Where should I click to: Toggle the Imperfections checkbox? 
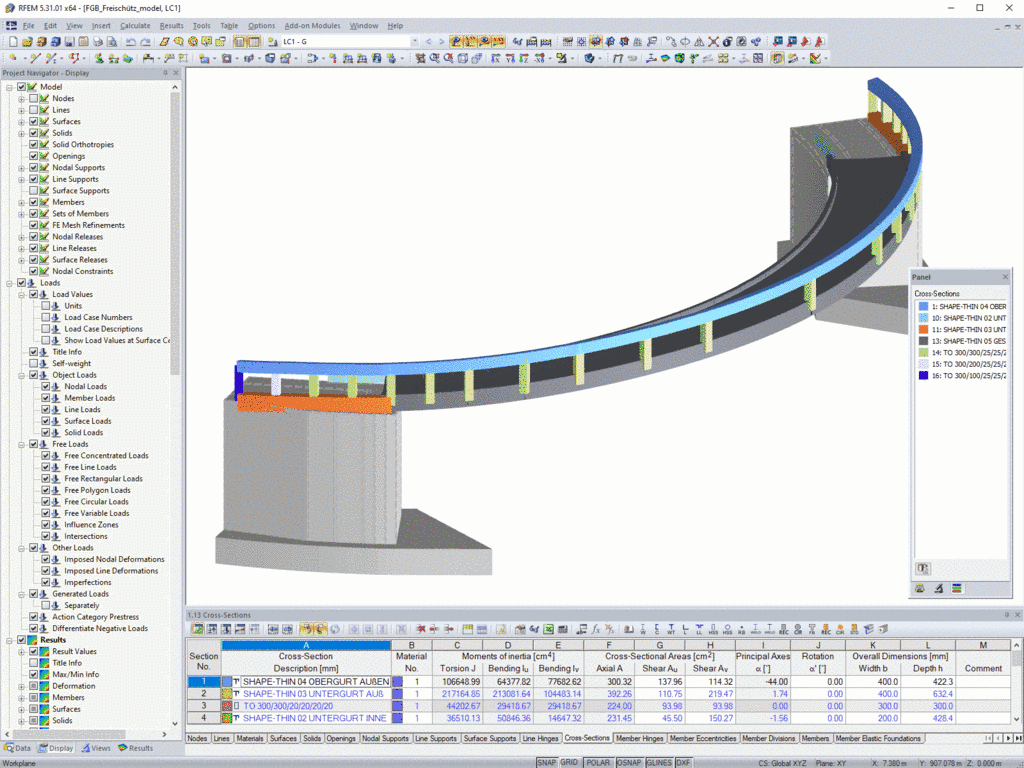click(x=46, y=583)
